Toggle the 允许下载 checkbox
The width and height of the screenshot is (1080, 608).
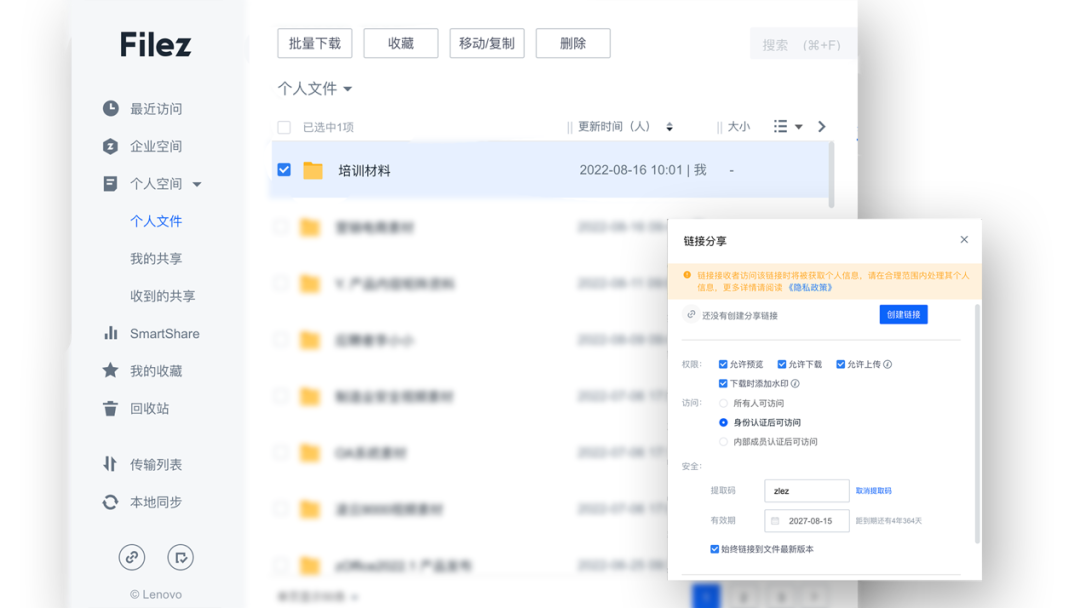[x=782, y=364]
